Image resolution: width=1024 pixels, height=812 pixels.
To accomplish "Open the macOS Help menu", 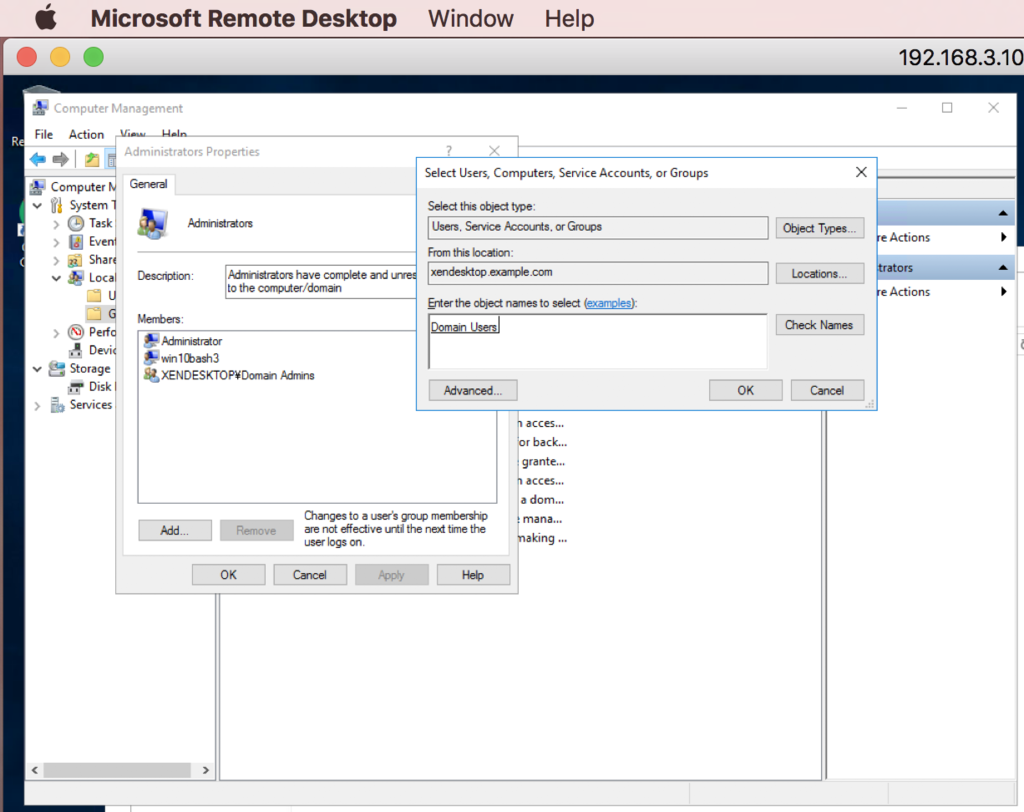I will 569,18.
